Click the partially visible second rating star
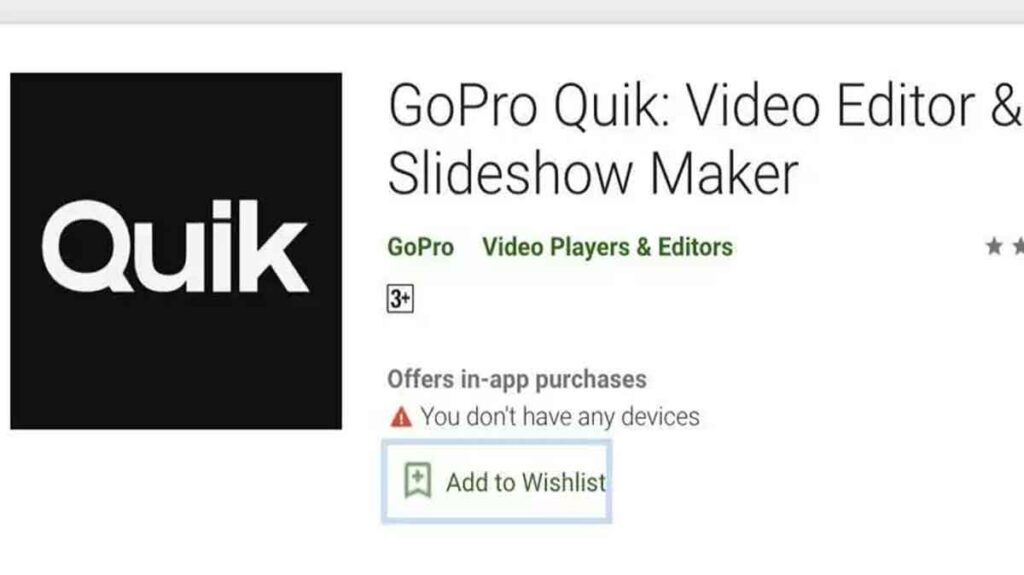Viewport: 1024px width, 575px height. tap(1018, 246)
